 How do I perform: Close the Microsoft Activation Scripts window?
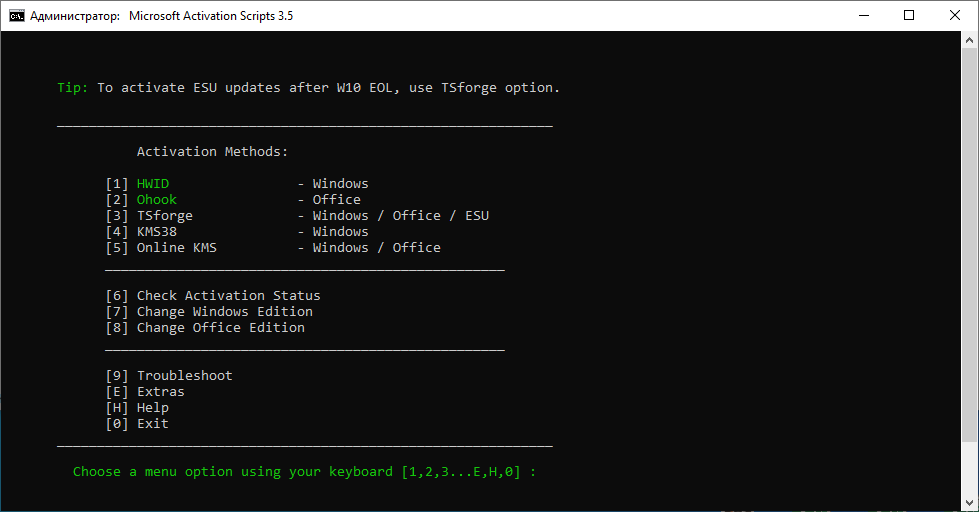coord(955,16)
